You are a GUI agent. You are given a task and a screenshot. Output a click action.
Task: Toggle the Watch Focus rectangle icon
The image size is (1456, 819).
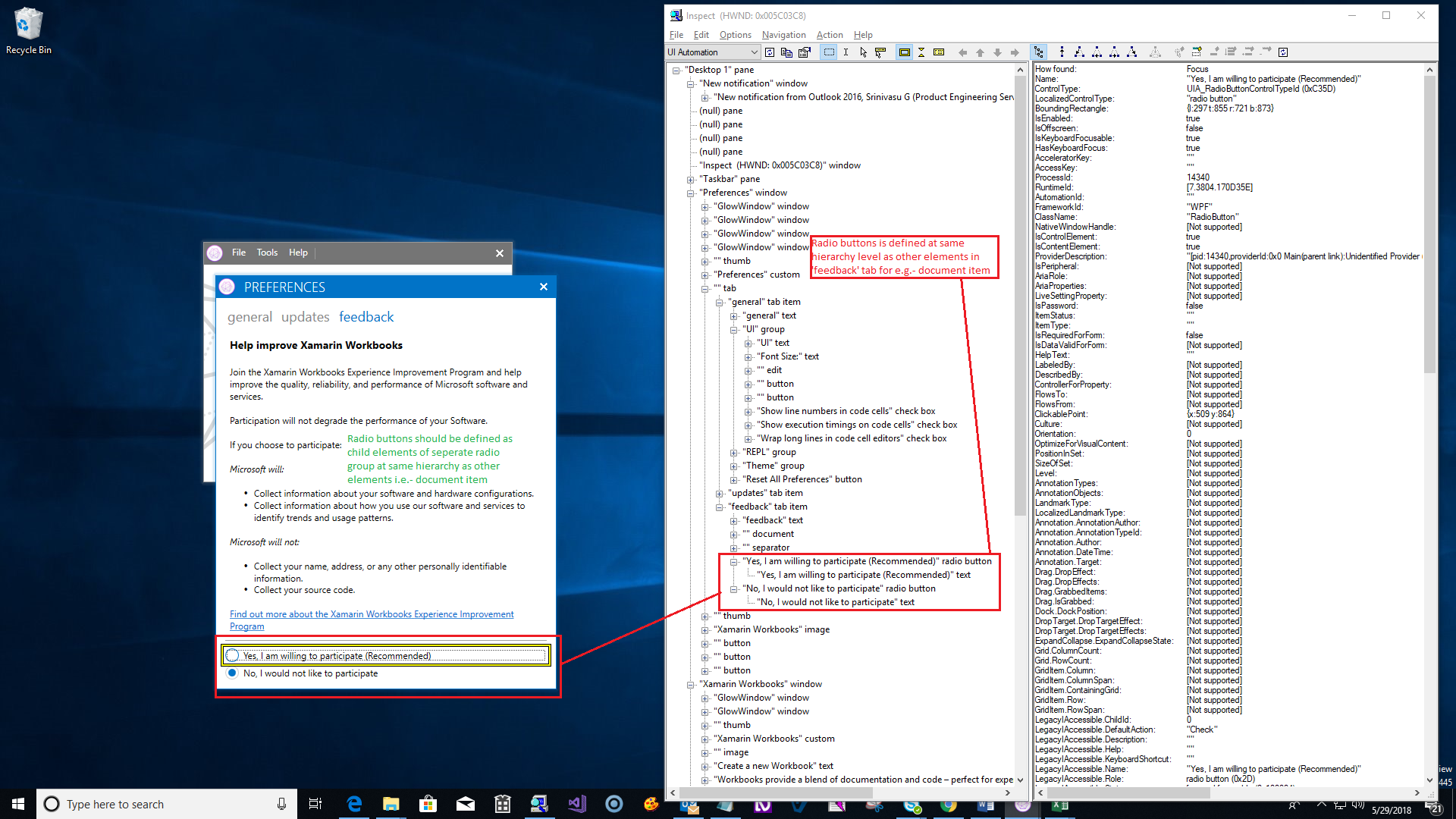click(829, 52)
